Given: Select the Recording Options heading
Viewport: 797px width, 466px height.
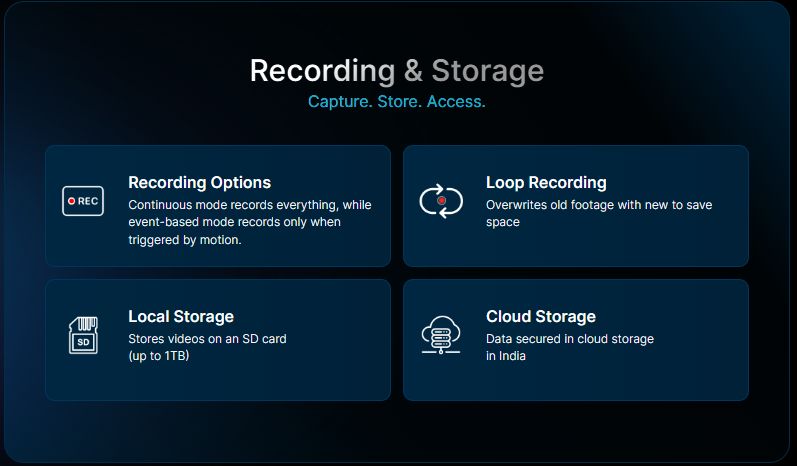Looking at the screenshot, I should pyautogui.click(x=199, y=182).
